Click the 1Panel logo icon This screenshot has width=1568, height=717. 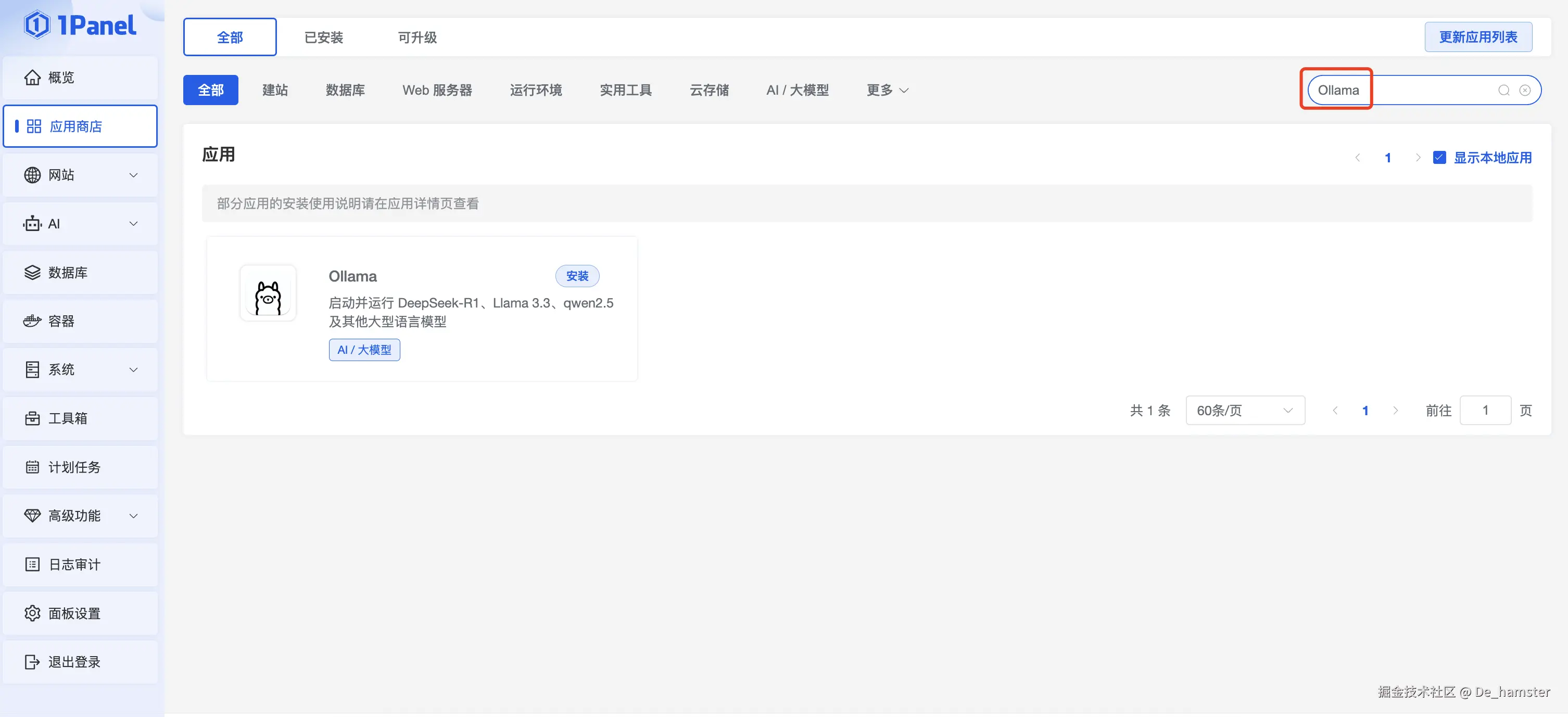tap(36, 25)
